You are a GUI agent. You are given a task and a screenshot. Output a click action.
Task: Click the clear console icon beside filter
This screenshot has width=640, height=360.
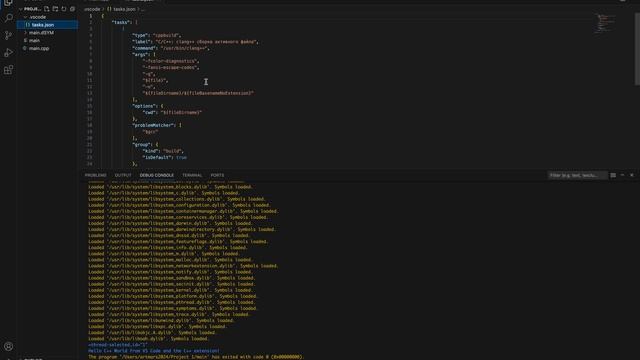(613, 175)
